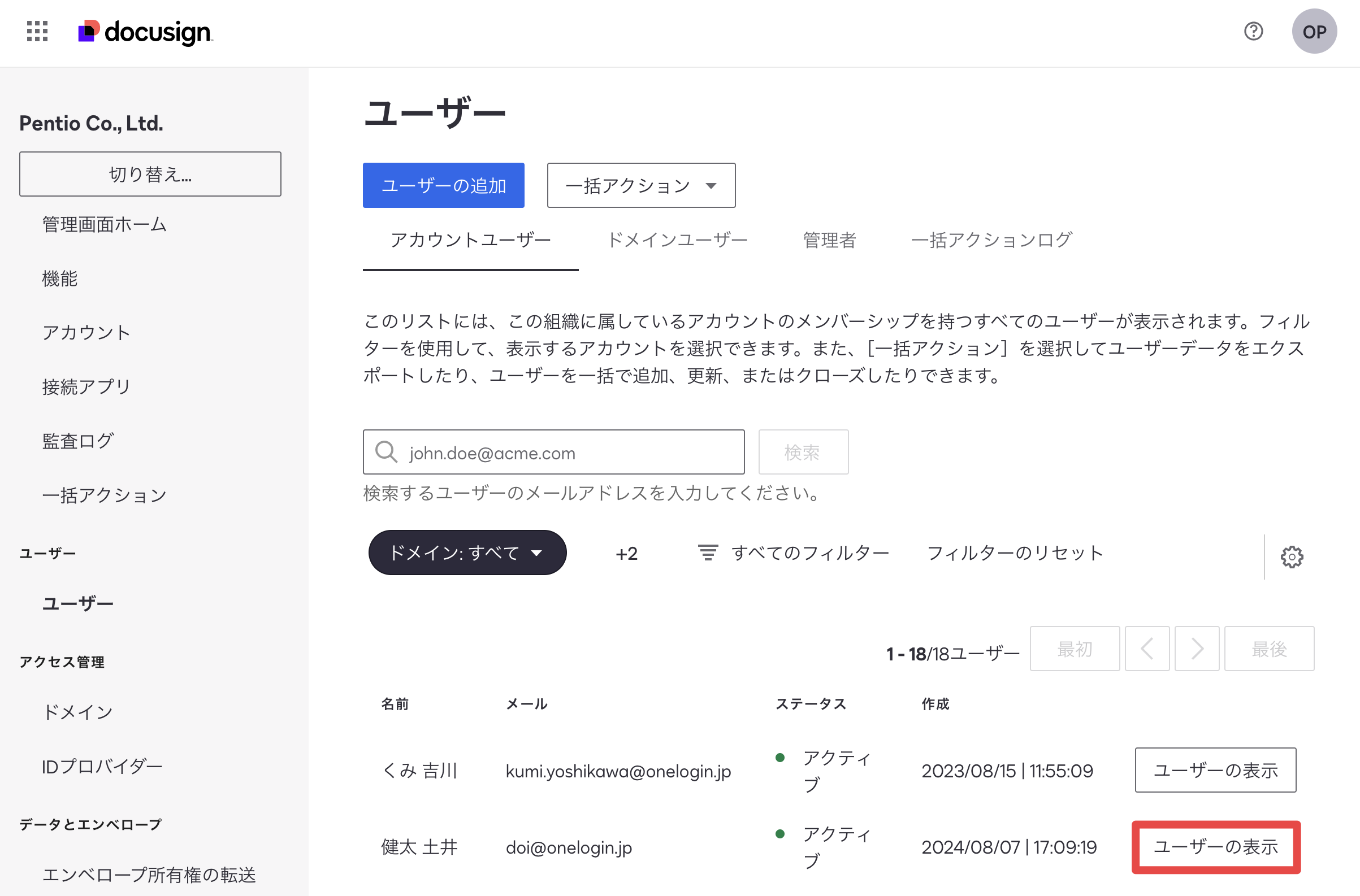View user kumi.yoshikawa@onelogin.jp with ユーザーの表示
The width and height of the screenshot is (1360, 896).
point(1215,769)
